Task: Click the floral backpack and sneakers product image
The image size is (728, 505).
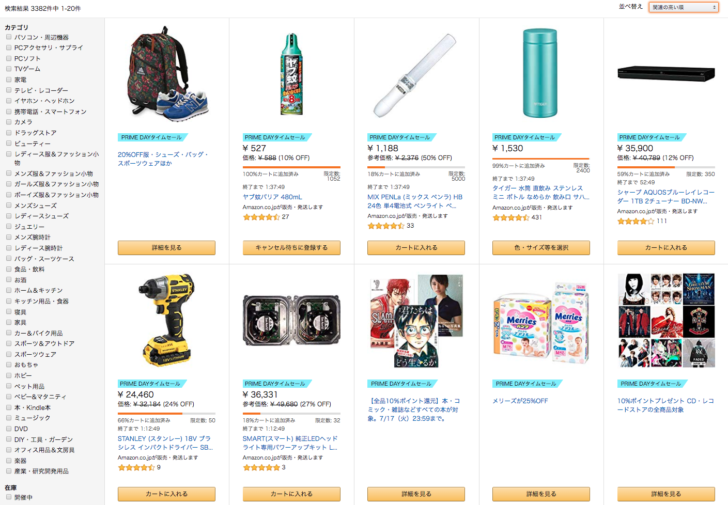Action: pos(168,74)
